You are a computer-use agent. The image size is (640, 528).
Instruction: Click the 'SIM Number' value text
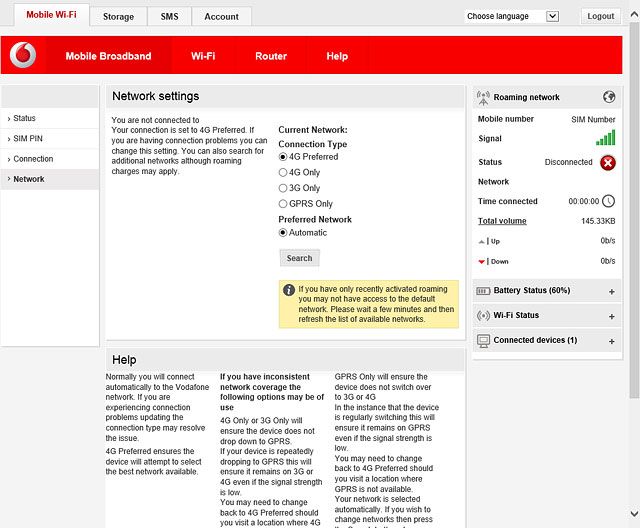(593, 120)
